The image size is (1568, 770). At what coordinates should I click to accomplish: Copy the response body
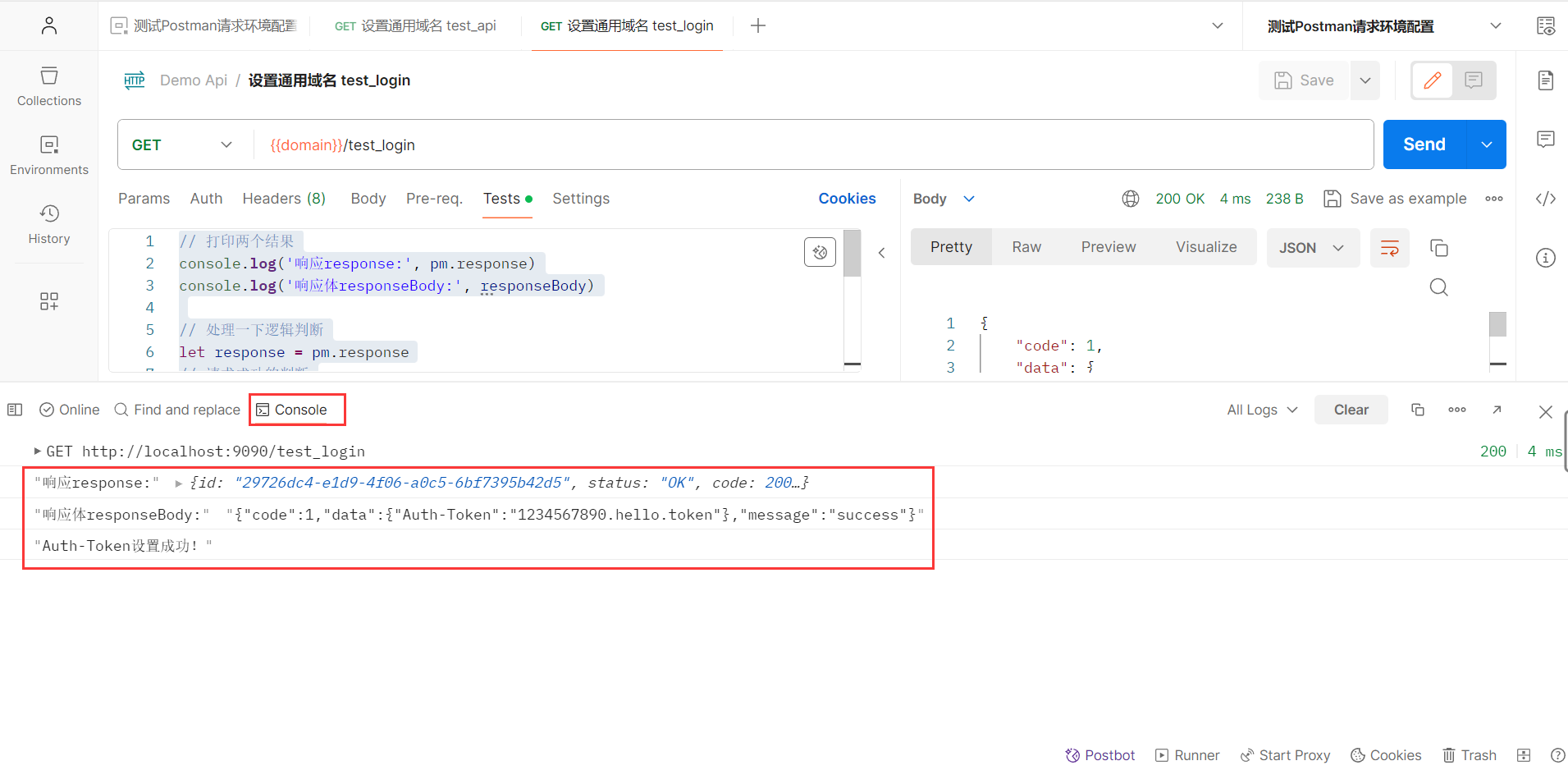tap(1439, 248)
